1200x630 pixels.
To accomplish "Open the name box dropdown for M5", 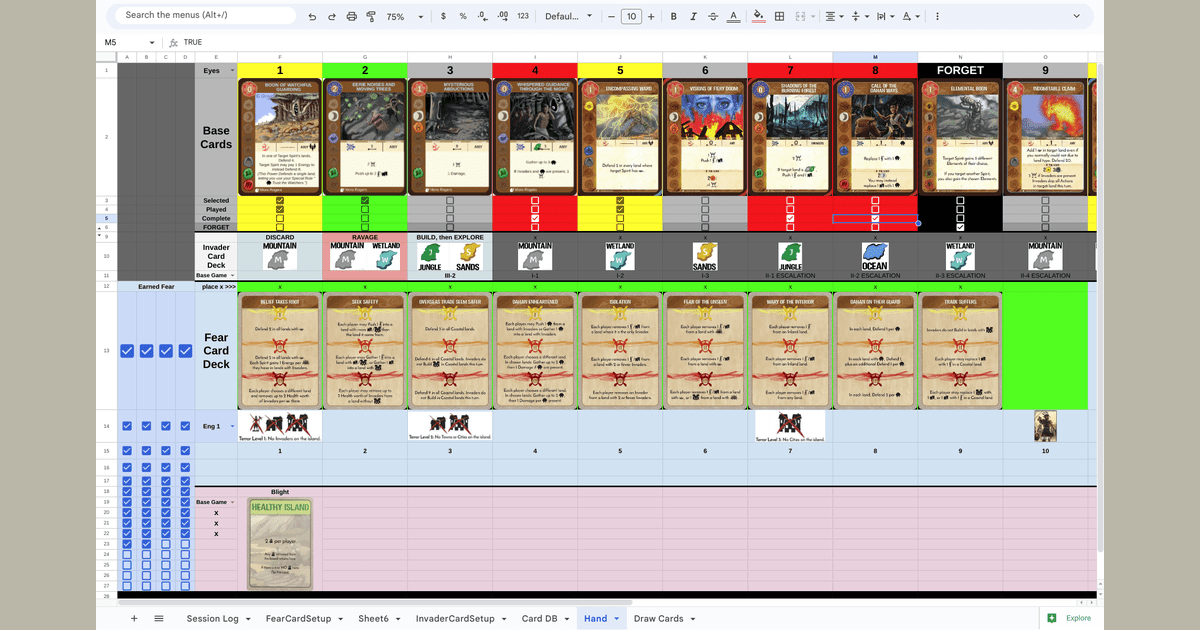I will (152, 42).
